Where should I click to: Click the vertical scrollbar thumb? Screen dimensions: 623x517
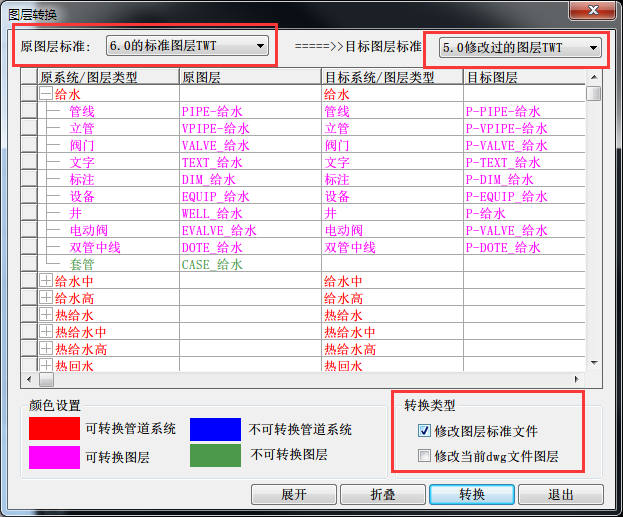pyautogui.click(x=594, y=93)
